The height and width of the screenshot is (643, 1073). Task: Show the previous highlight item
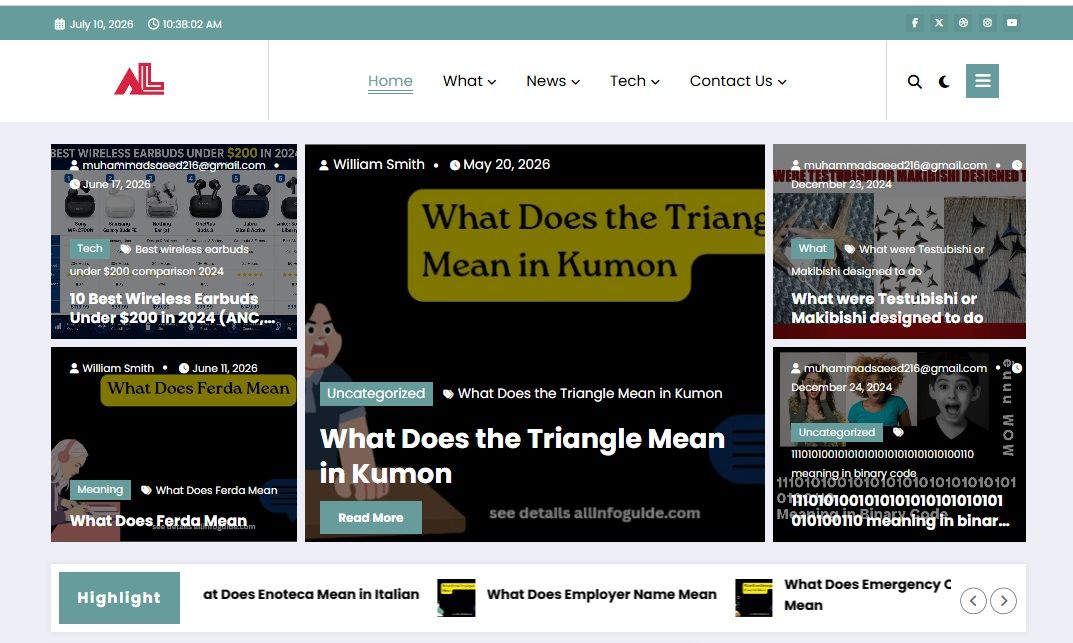(x=973, y=601)
